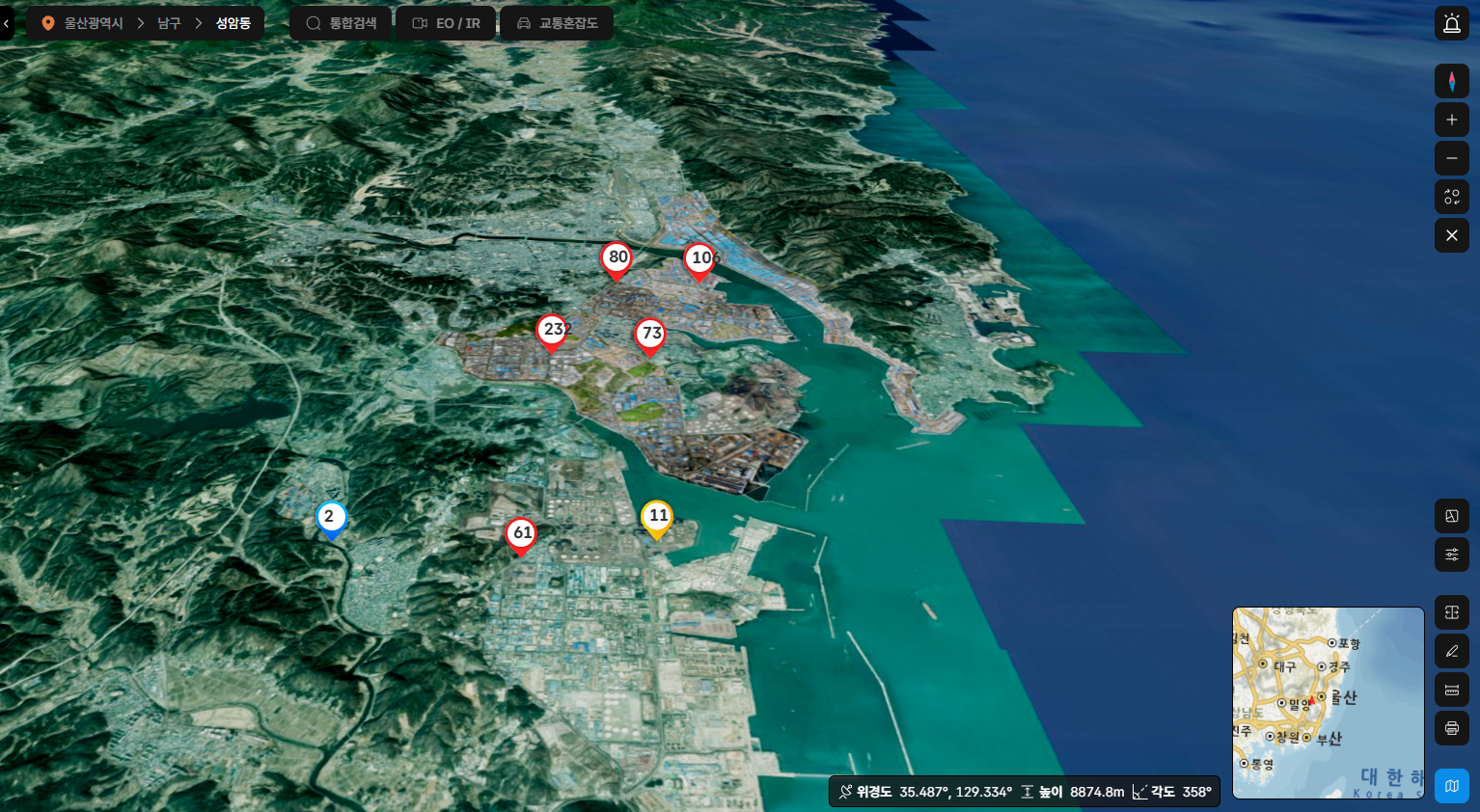Open the map image layer icon
Image resolution: width=1480 pixels, height=812 pixels.
coord(1451,516)
